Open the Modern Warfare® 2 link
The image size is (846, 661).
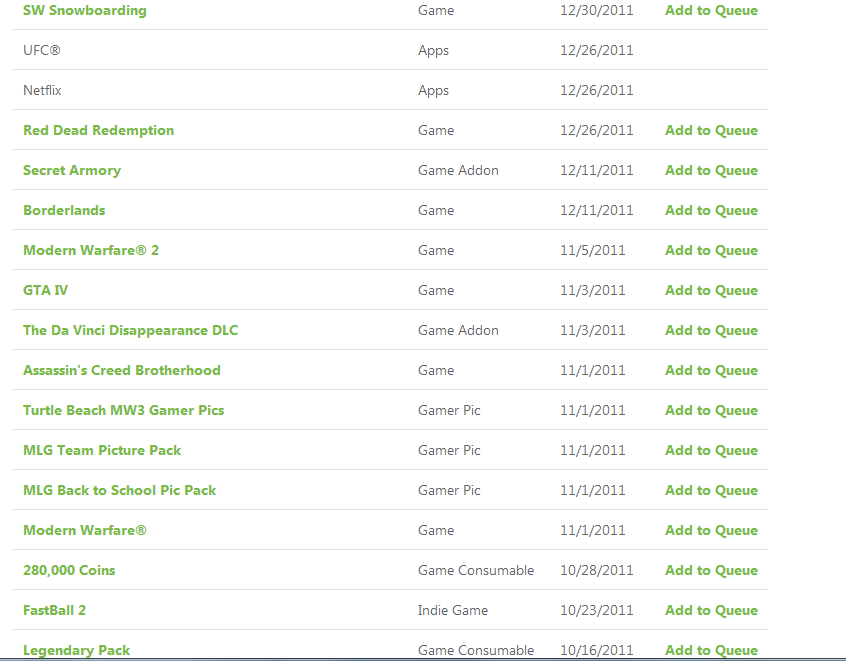91,250
